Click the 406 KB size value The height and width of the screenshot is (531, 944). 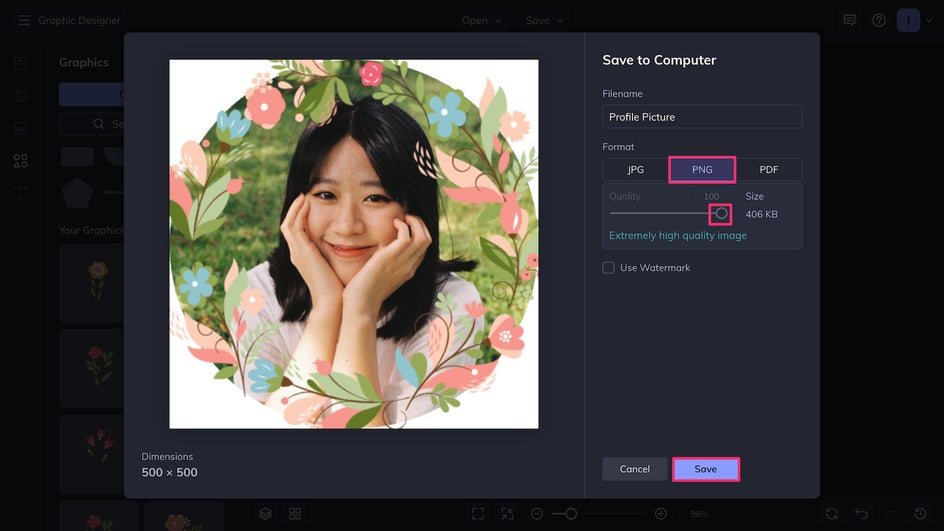(762, 214)
